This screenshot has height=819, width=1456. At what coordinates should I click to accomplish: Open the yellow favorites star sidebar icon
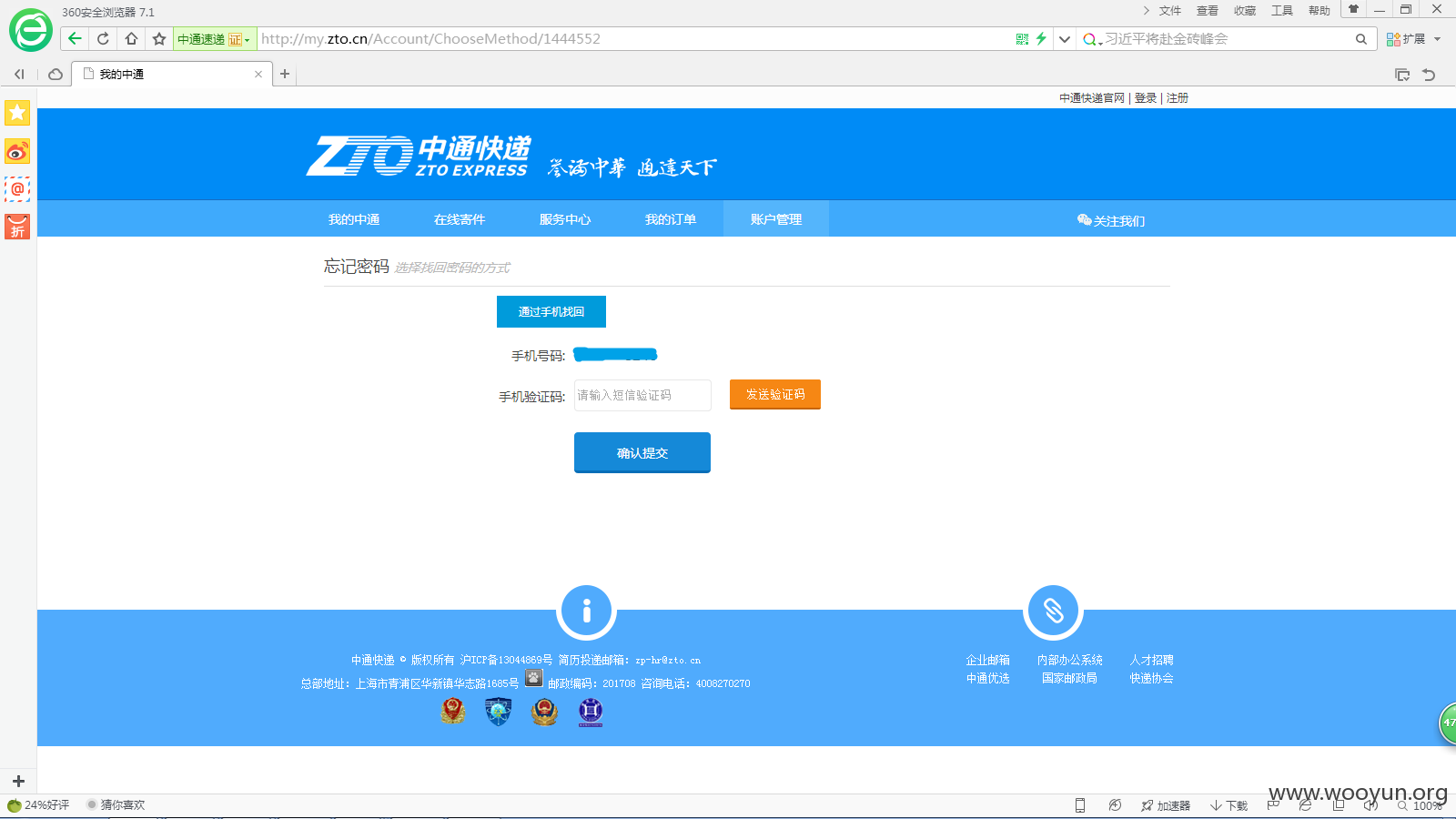coord(17,113)
